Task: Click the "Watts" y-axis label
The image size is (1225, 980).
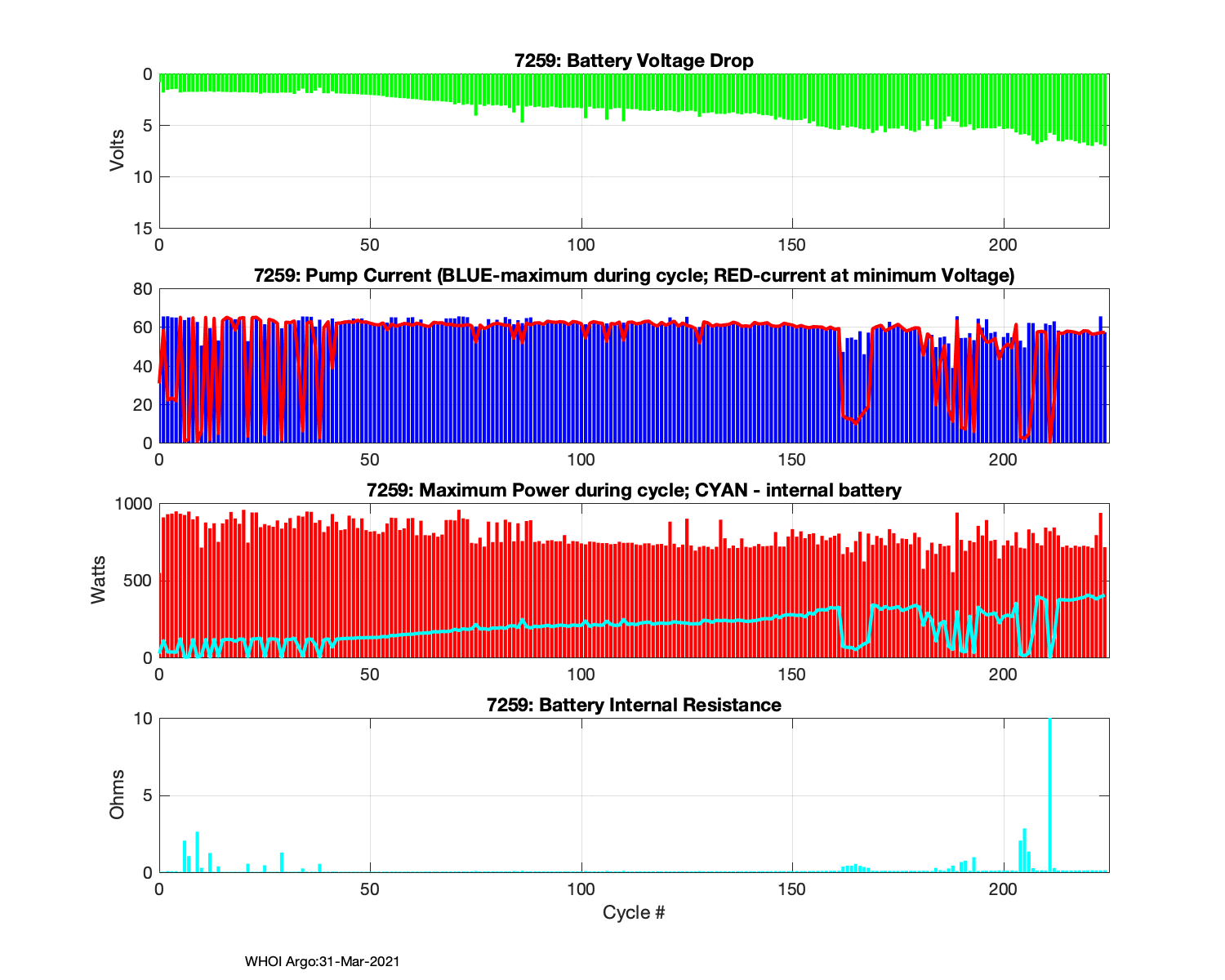Action: 99,580
